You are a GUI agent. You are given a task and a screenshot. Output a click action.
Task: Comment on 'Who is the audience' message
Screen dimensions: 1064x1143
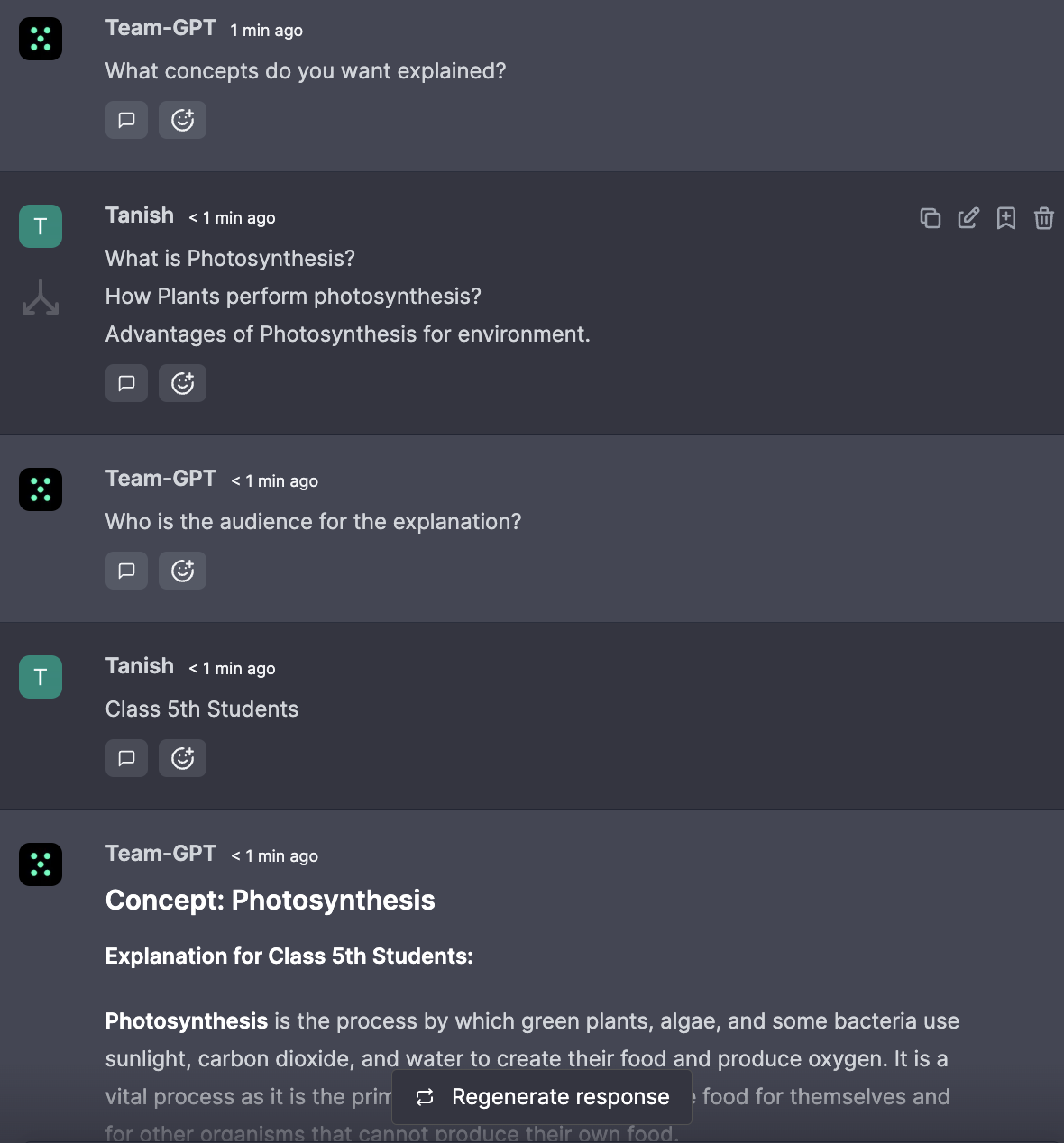pyautogui.click(x=126, y=571)
